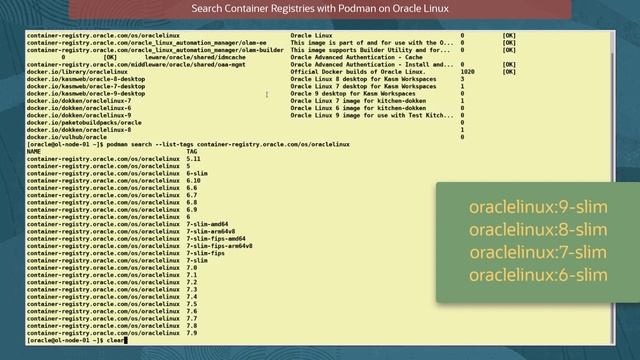
Task: Select the tag "7.0"
Action: (x=192, y=268)
